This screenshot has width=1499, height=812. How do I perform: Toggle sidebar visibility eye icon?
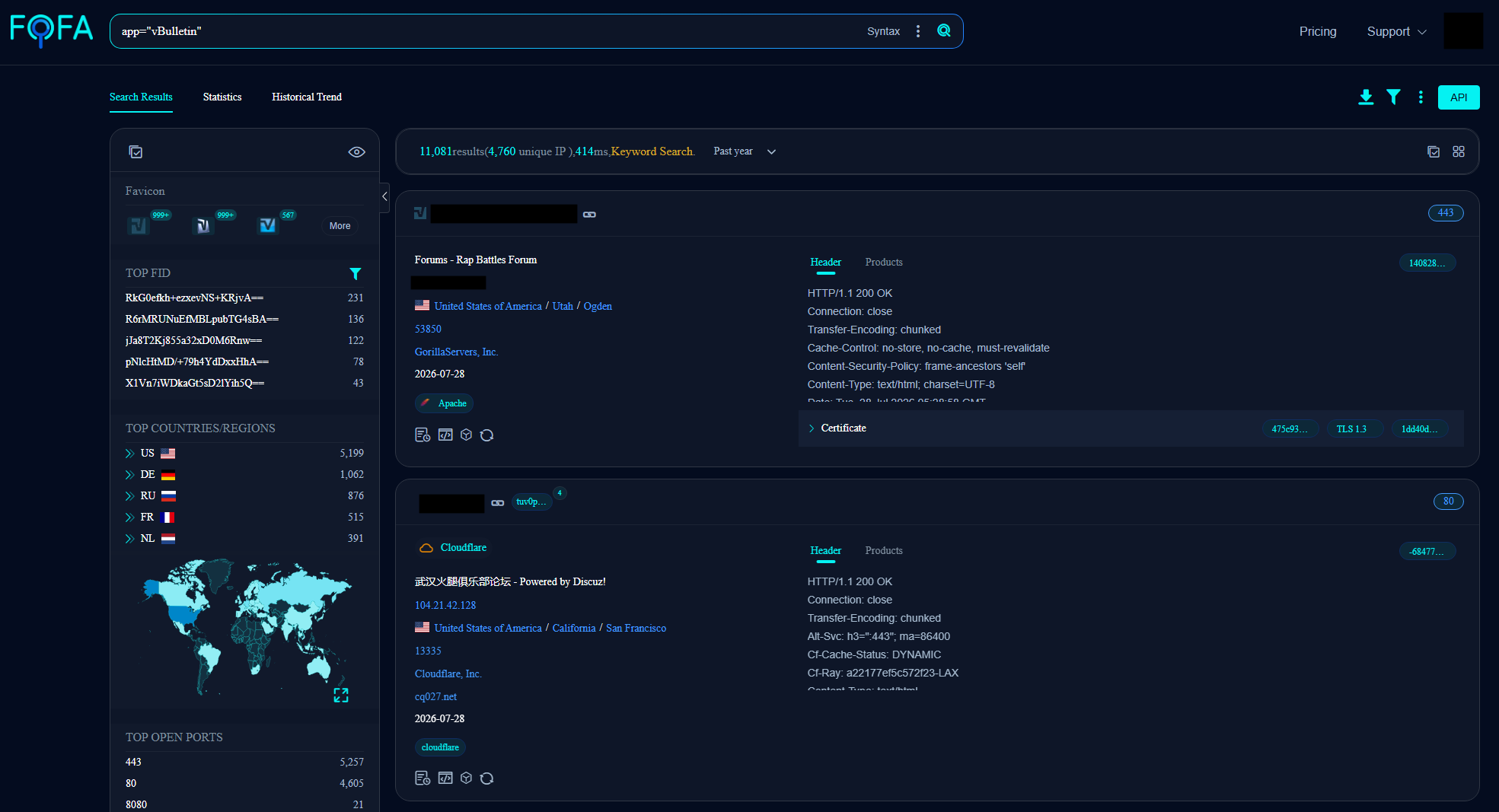tap(357, 152)
